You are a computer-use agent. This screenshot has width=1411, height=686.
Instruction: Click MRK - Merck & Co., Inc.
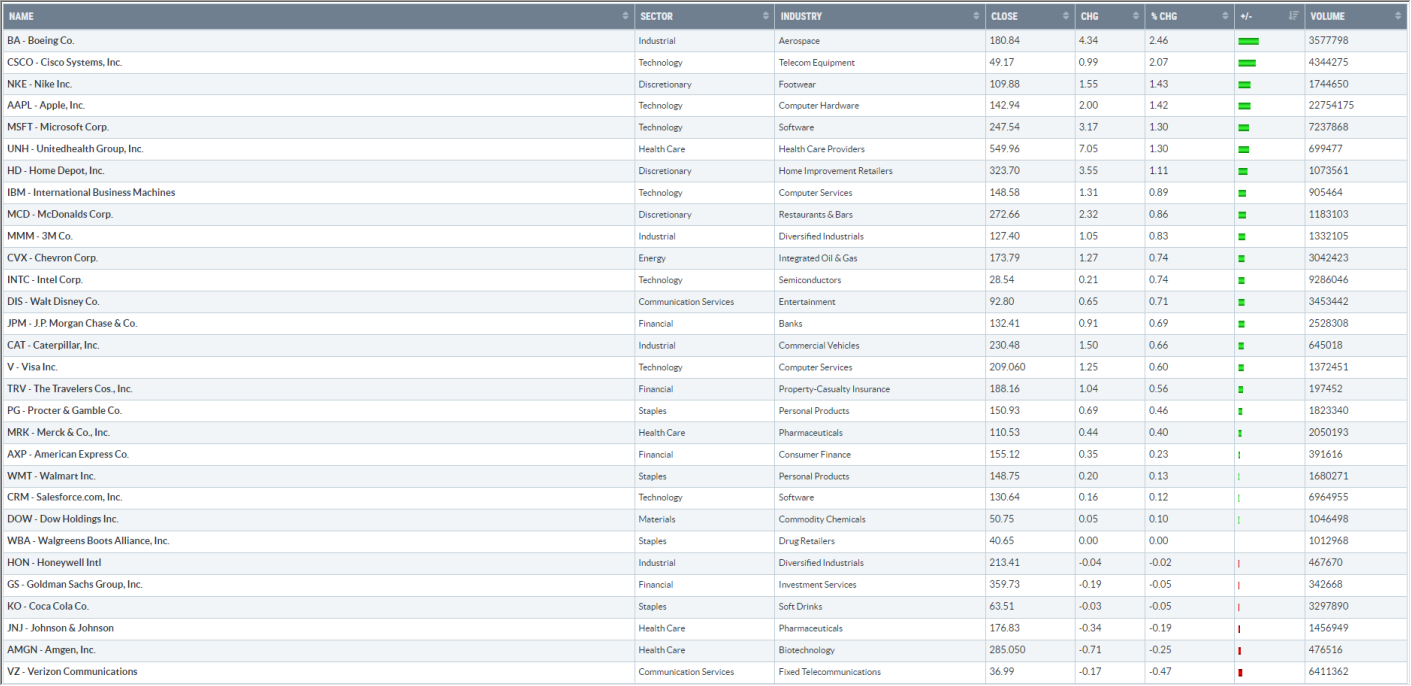(58, 432)
